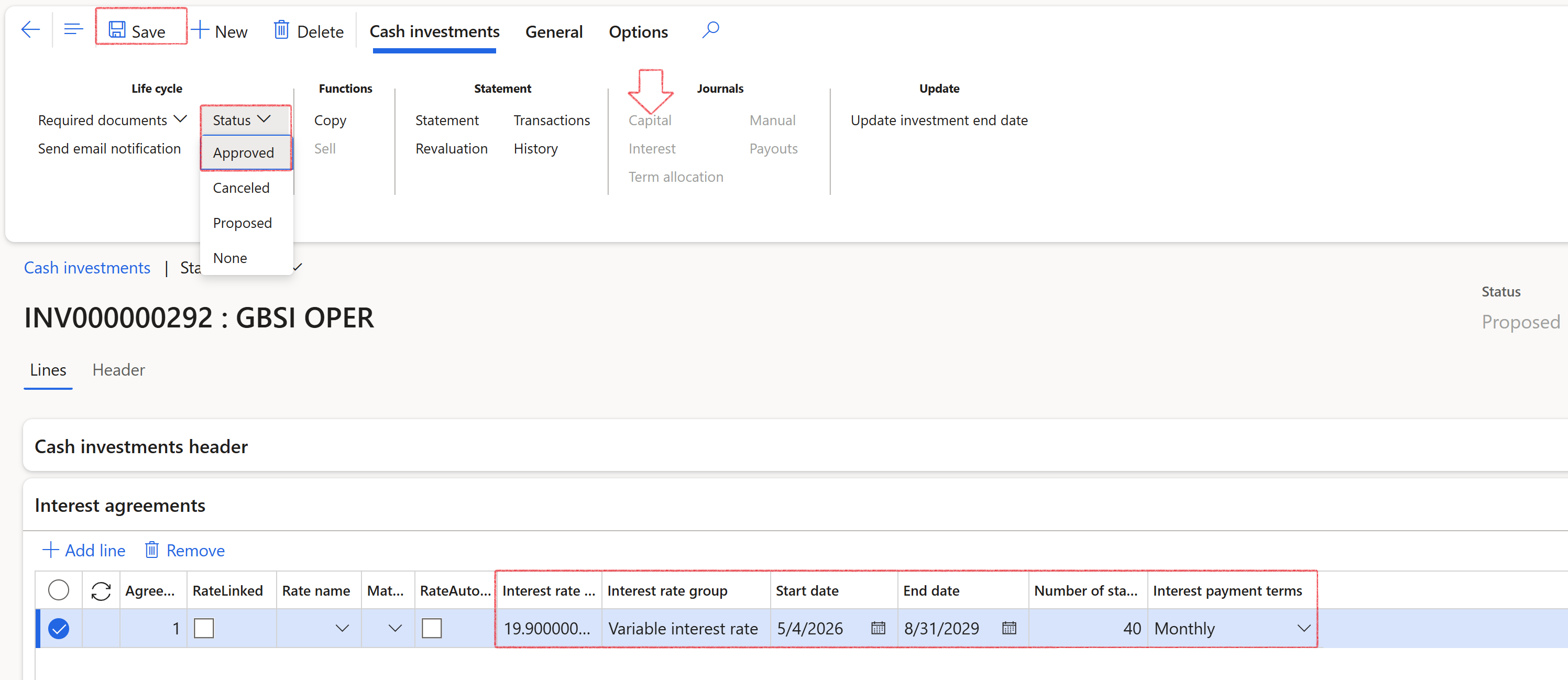Choose Approved from the Status menu

click(247, 153)
